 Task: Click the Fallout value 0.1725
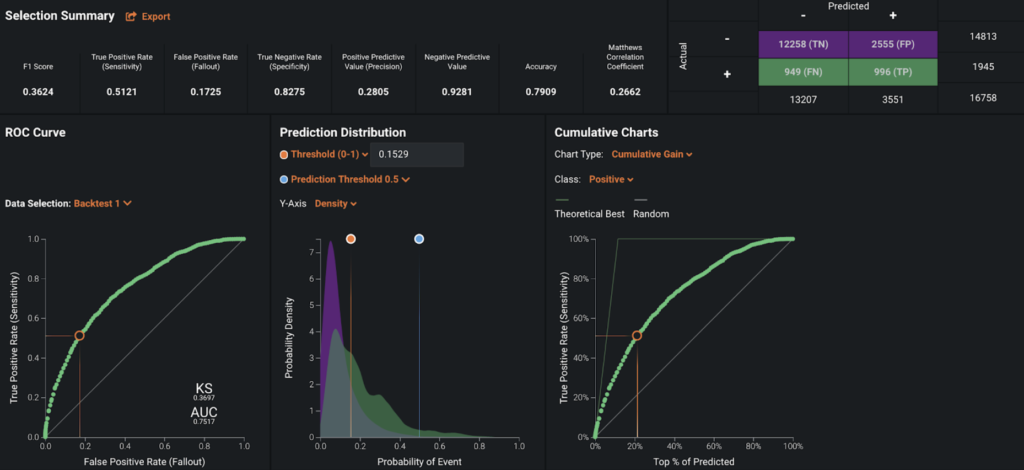[x=206, y=92]
